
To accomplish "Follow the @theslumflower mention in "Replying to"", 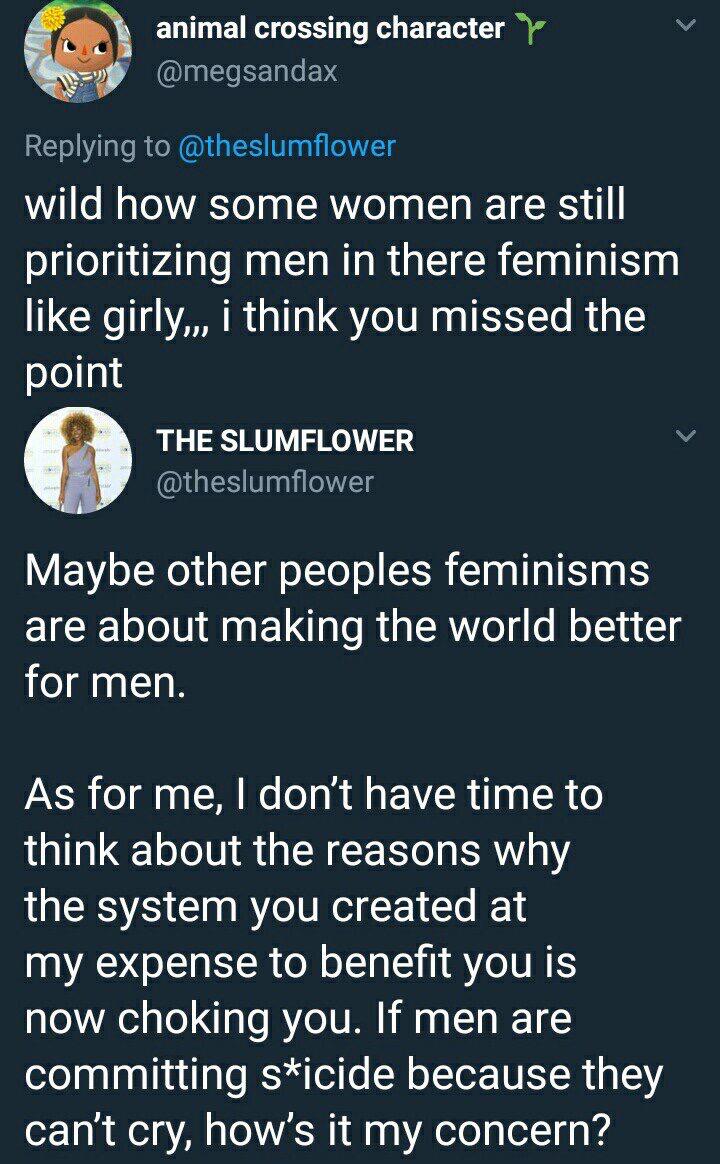I will tap(286, 146).
